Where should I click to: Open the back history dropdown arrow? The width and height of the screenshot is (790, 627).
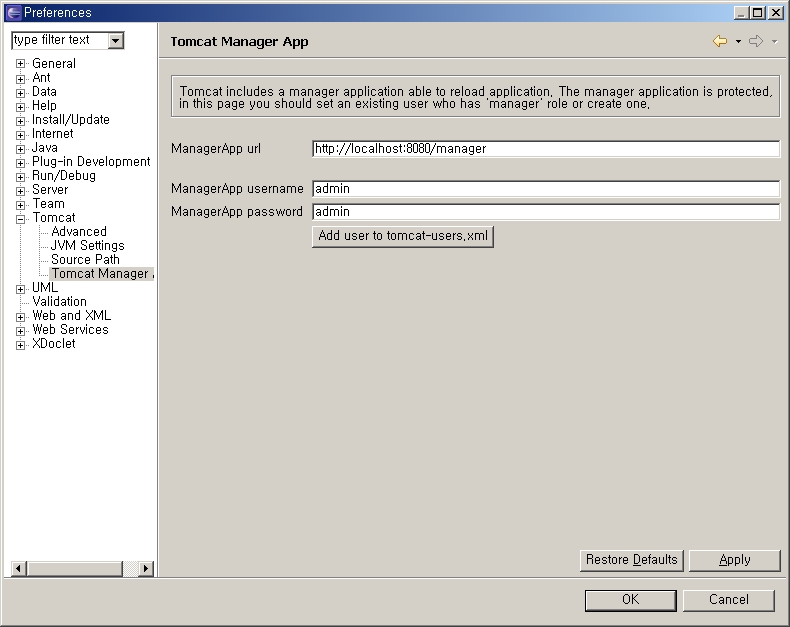click(x=738, y=41)
